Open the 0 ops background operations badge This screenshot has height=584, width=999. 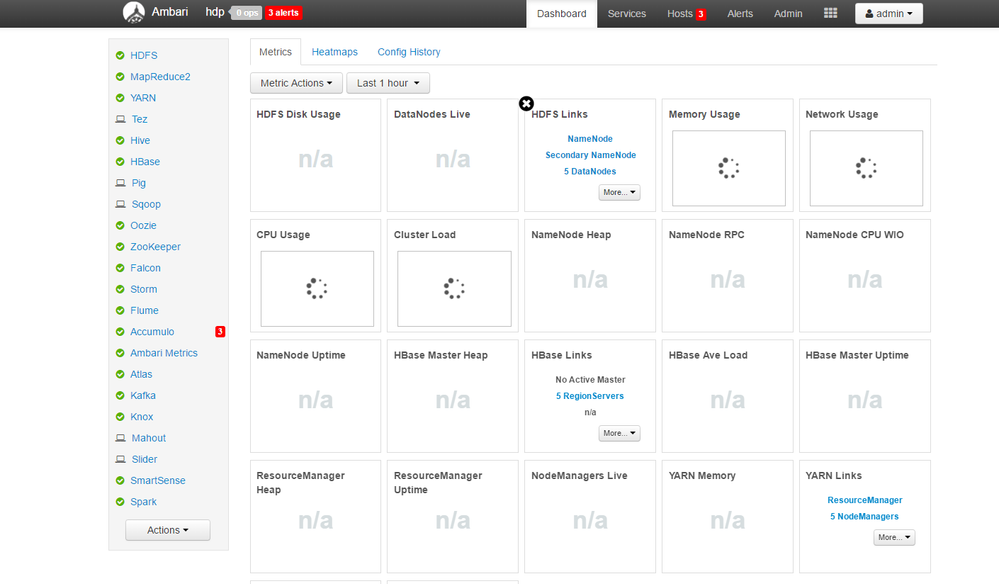[247, 13]
